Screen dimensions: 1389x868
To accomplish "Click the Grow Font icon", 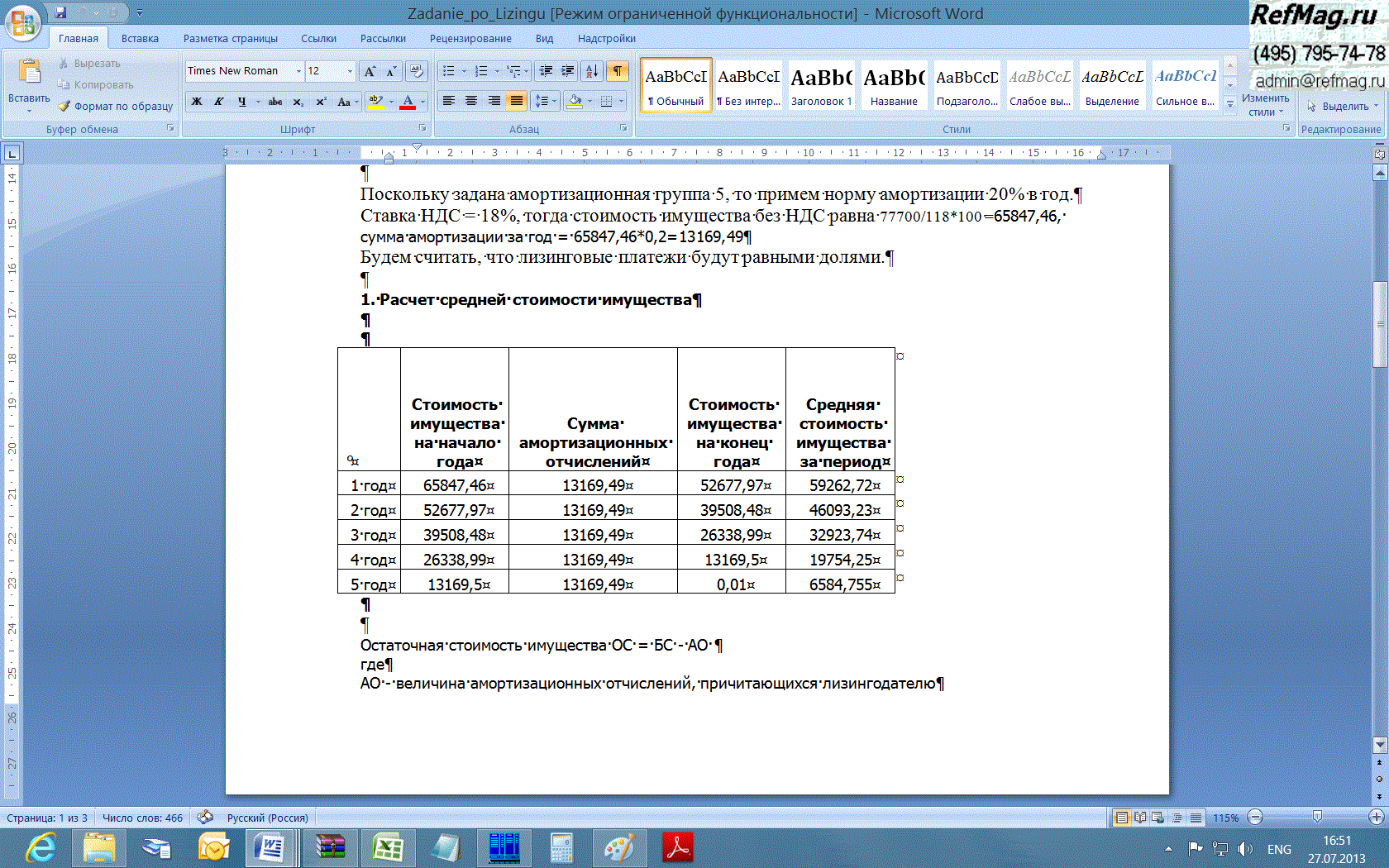I will pyautogui.click(x=370, y=71).
